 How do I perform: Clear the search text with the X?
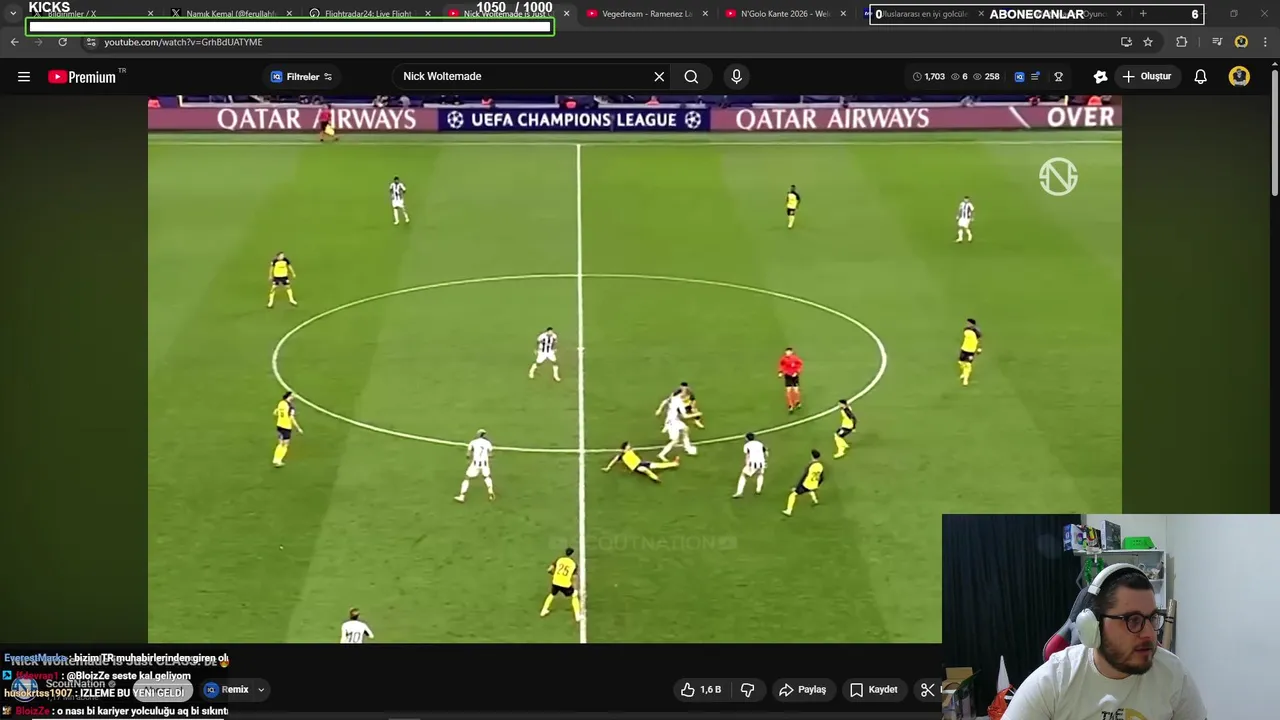click(x=659, y=77)
